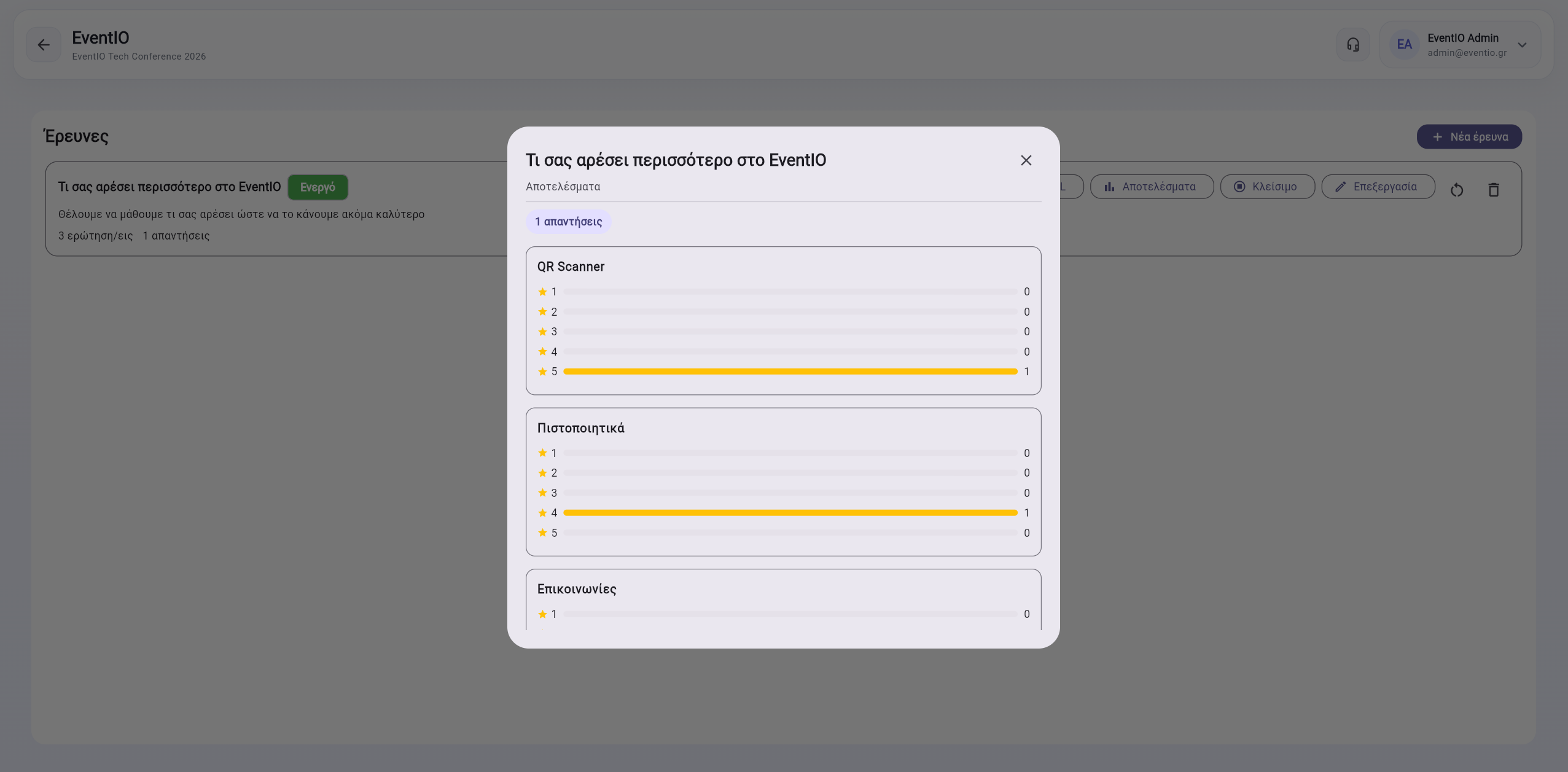This screenshot has width=1568, height=772.
Task: Click the Έρευνες page heading
Action: coord(76,136)
